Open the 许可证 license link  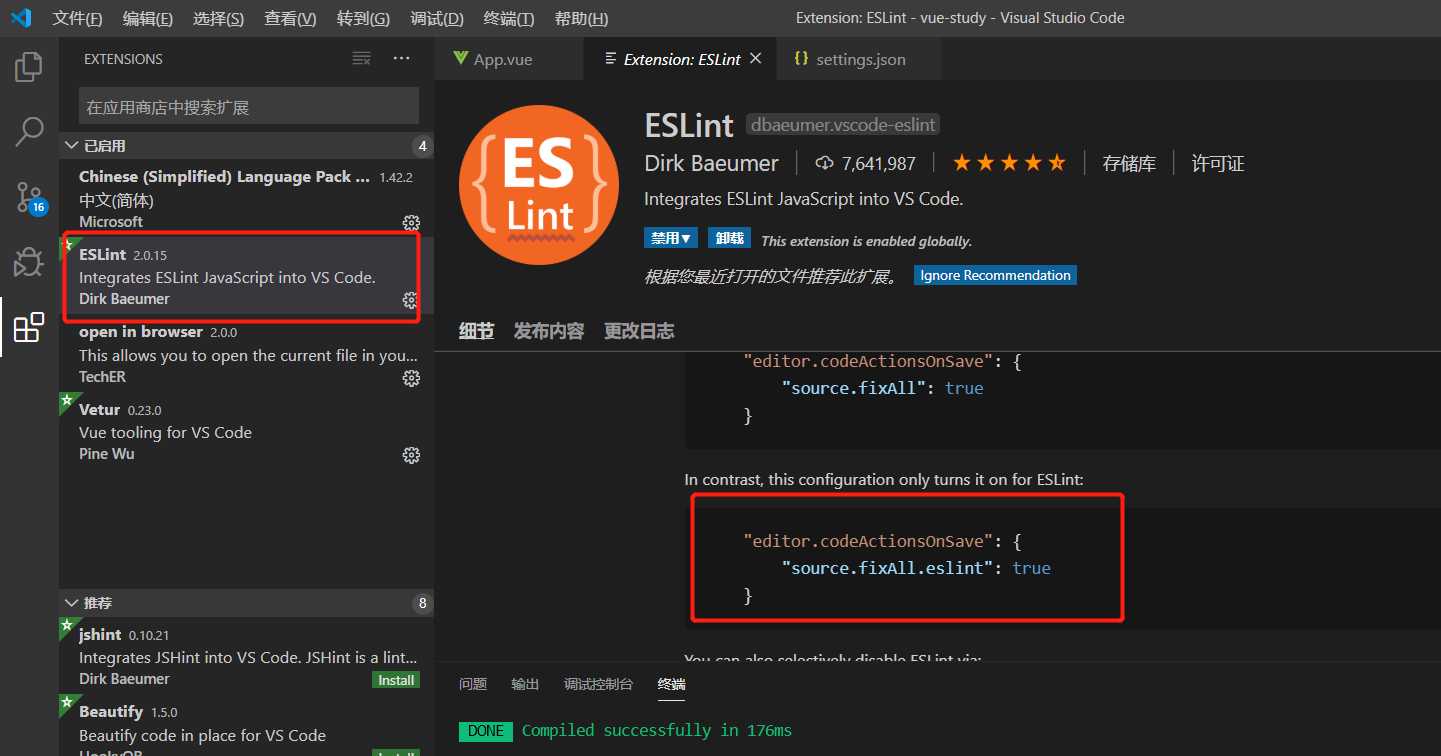tap(1218, 163)
